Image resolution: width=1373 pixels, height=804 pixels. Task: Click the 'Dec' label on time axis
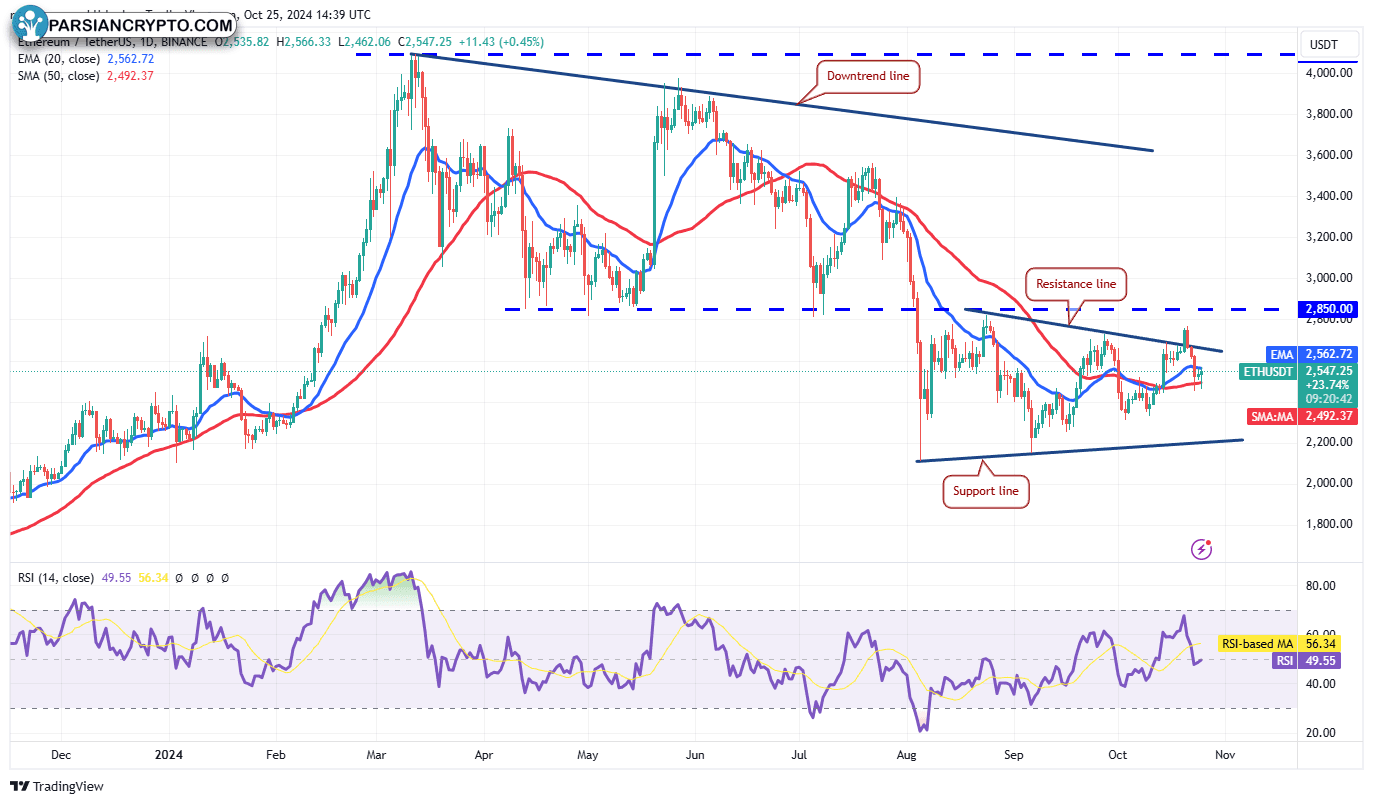click(61, 756)
